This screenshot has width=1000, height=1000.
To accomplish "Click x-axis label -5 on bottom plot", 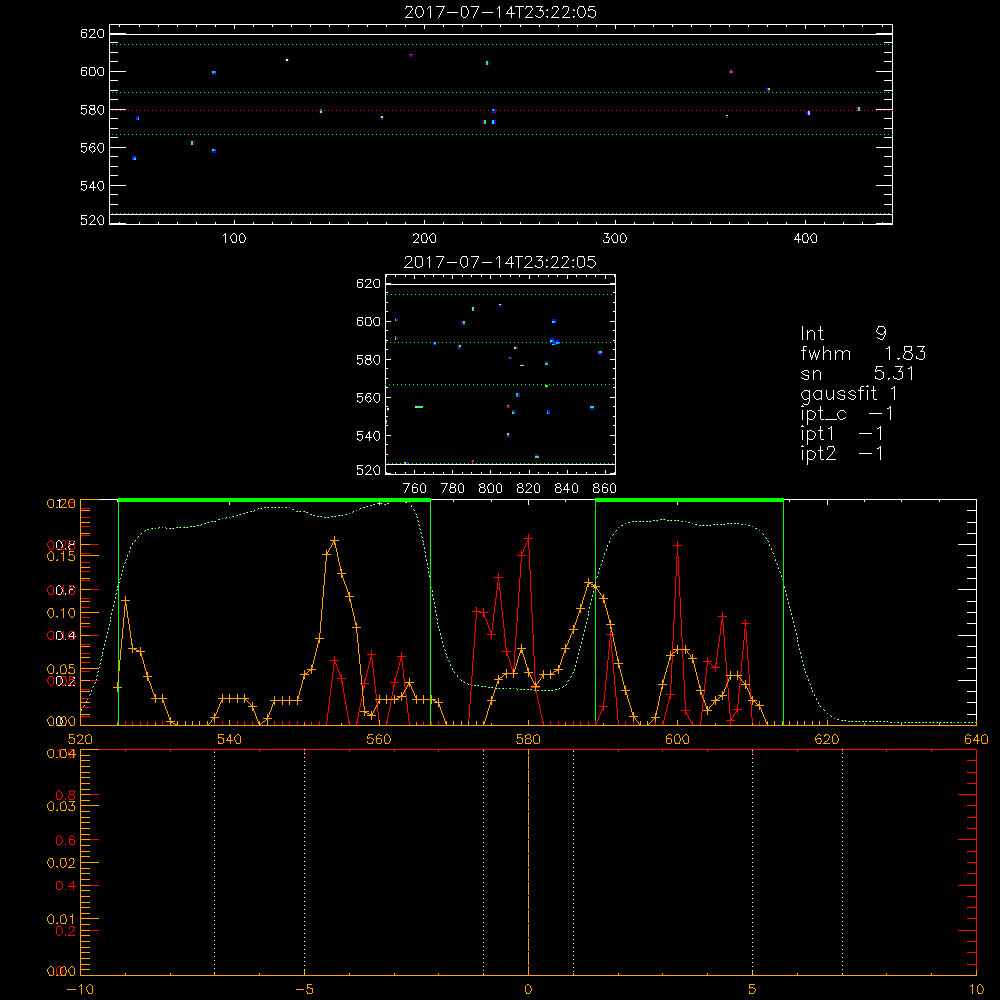I will click(305, 989).
